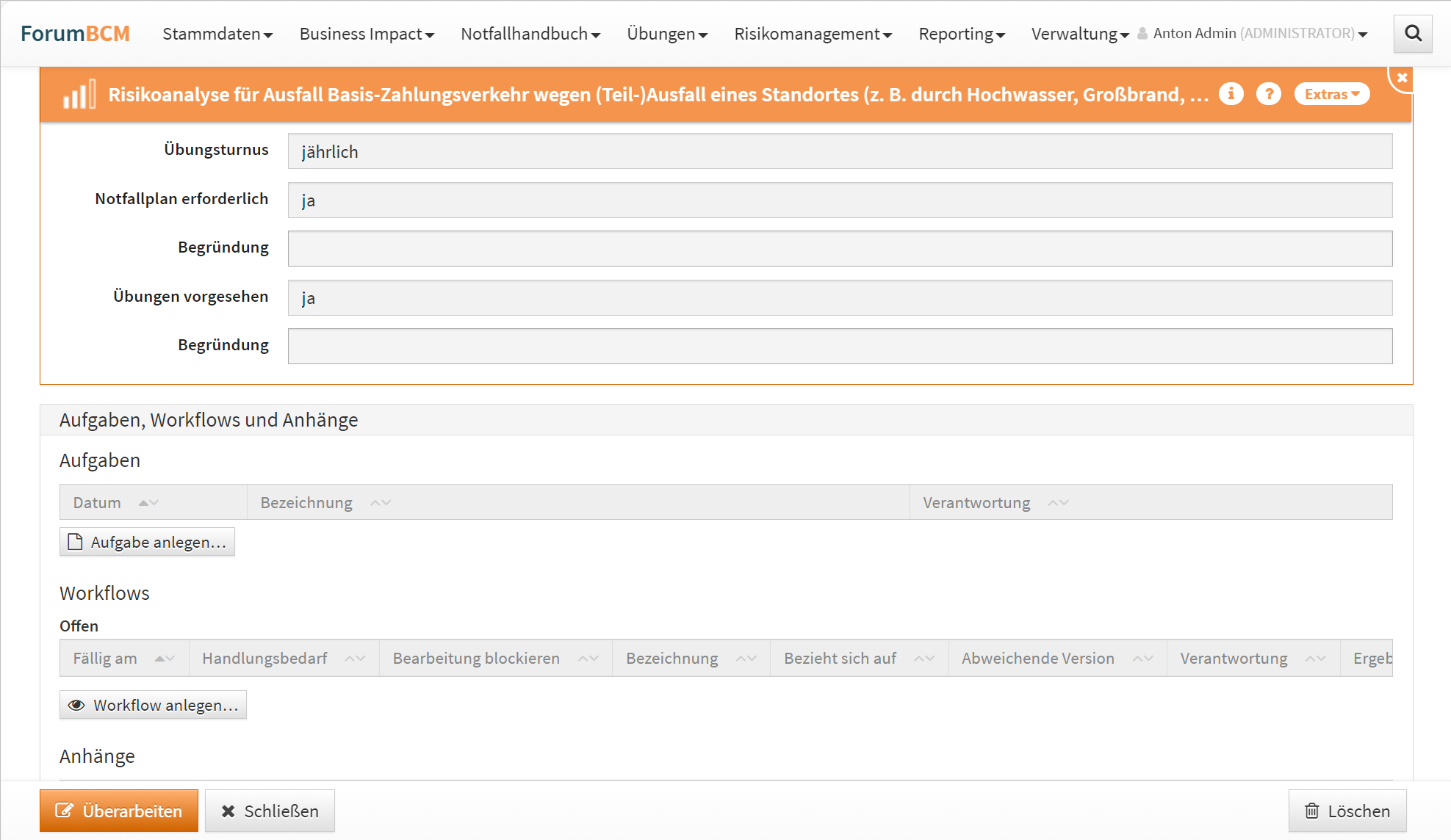Click Aufgabe anlegen button
Screen dimensions: 1451x840
(147, 542)
